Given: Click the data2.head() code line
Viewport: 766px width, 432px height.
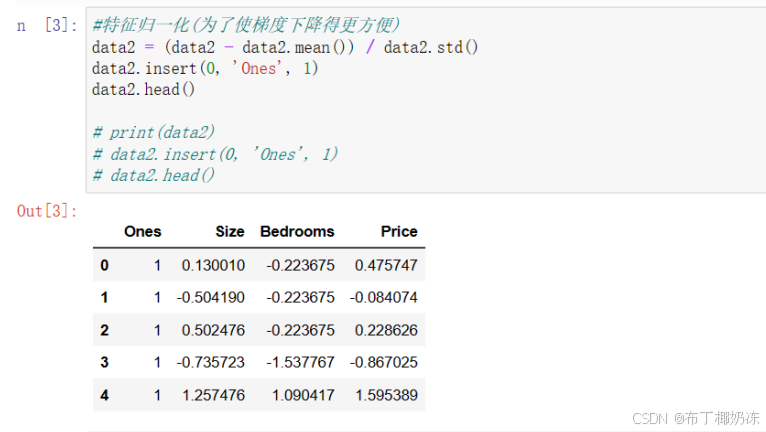Looking at the screenshot, I should [143, 89].
